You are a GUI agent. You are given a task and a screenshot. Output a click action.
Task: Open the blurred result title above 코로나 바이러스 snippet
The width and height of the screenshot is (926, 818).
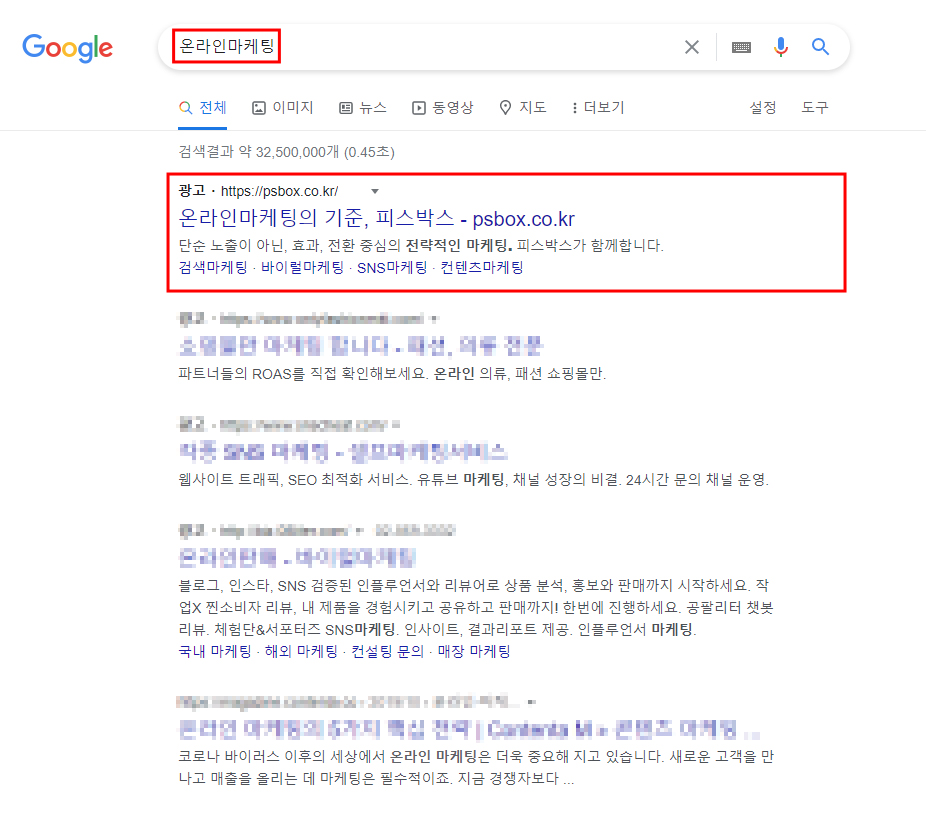click(469, 729)
